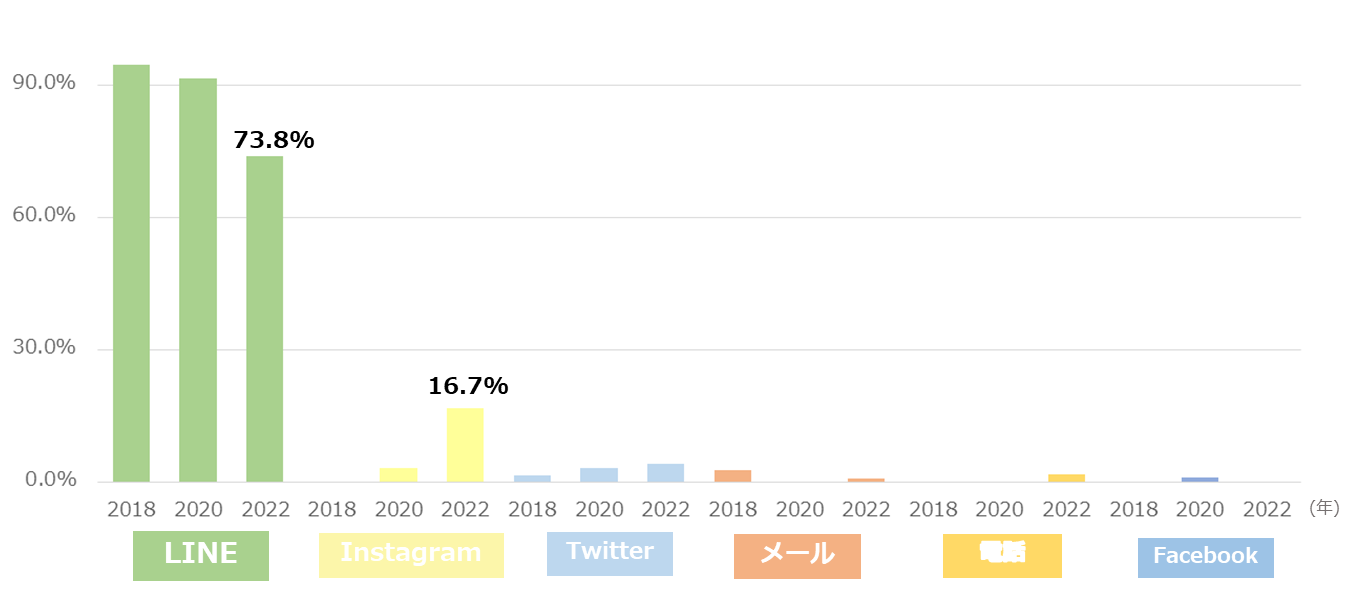Click the Instagram 2022 yellow bar

coord(465,445)
